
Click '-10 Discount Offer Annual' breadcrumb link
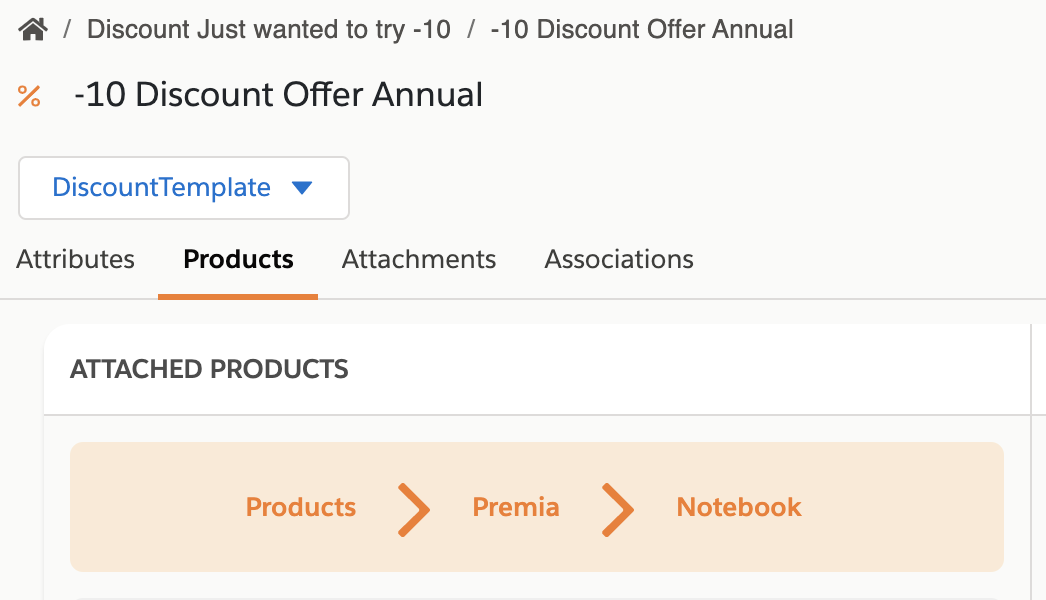tap(642, 29)
